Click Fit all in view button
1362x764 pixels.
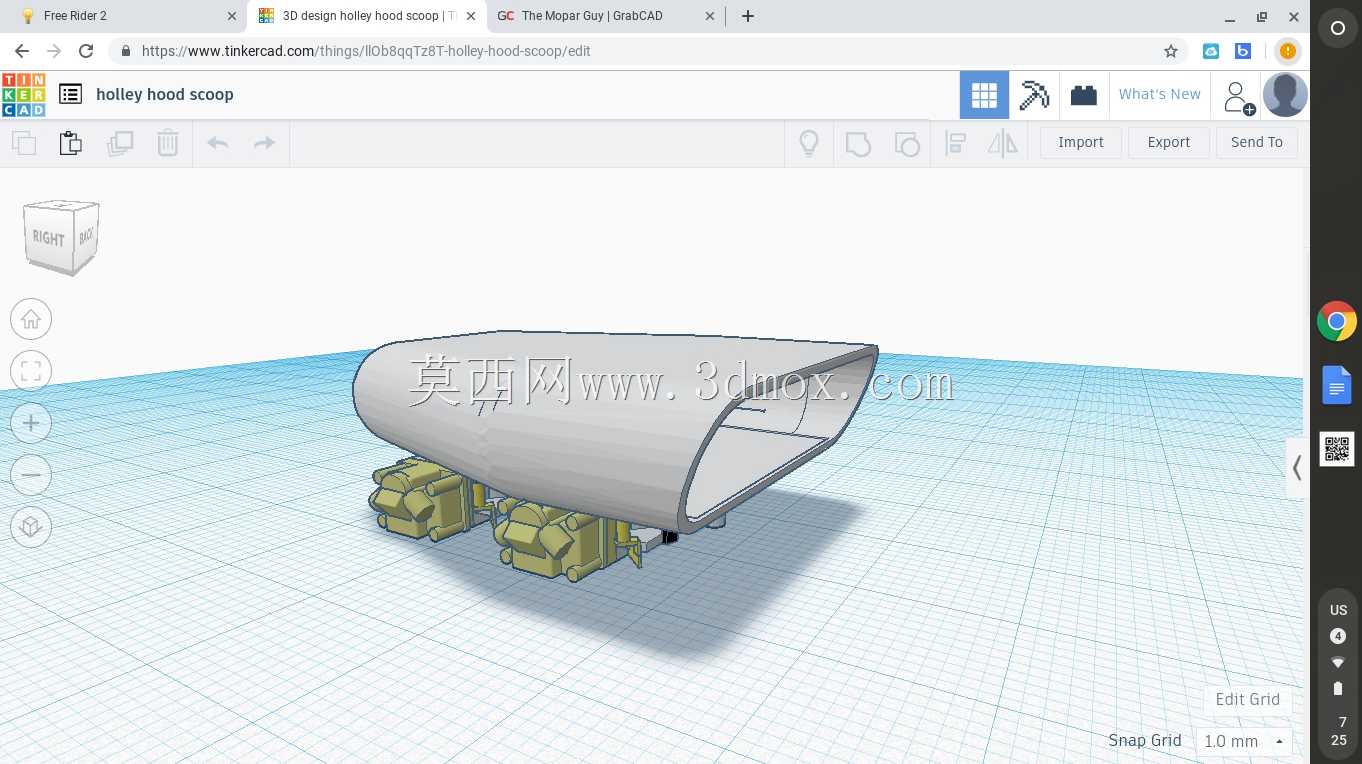[x=31, y=371]
